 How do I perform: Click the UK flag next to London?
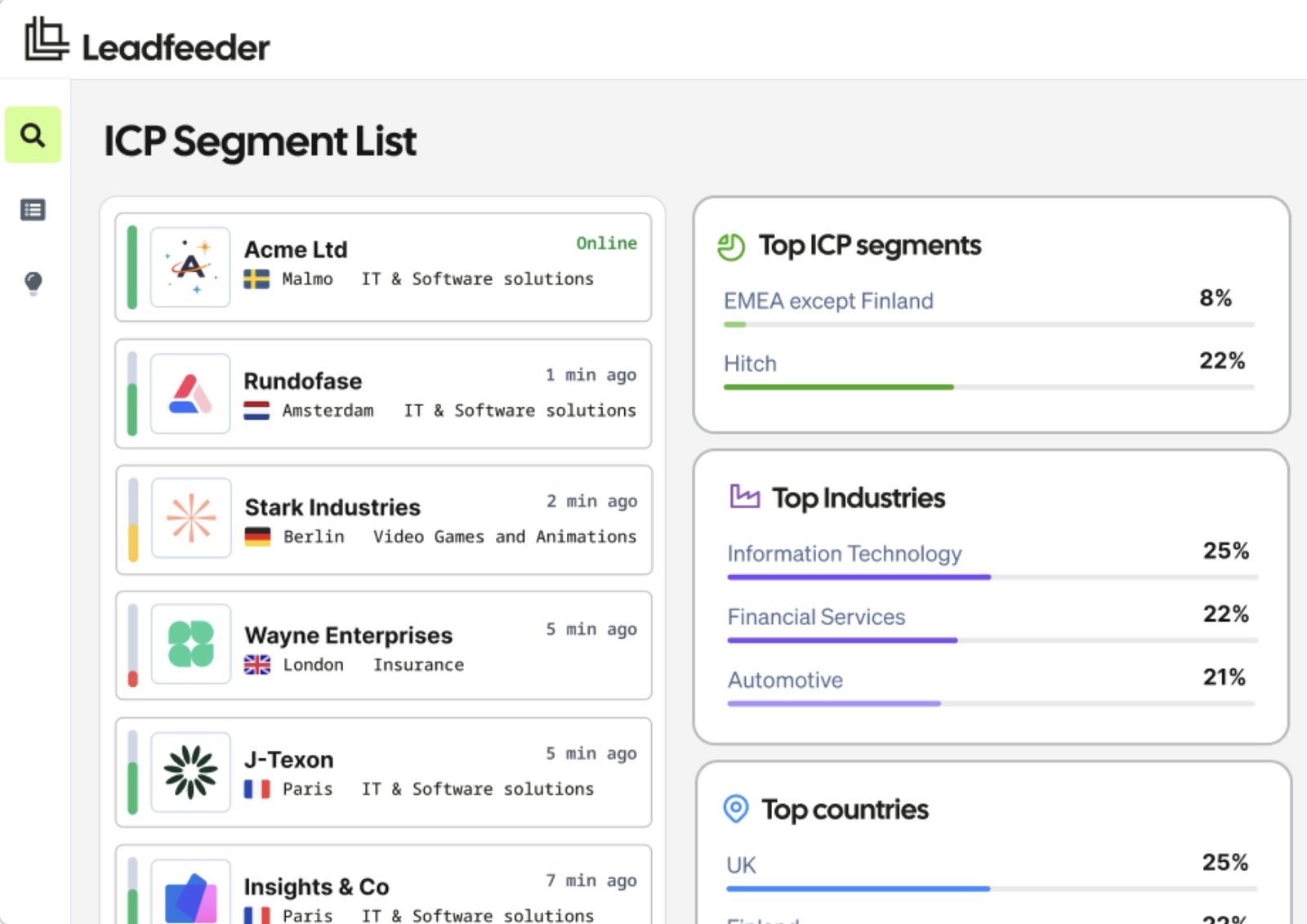[257, 665]
